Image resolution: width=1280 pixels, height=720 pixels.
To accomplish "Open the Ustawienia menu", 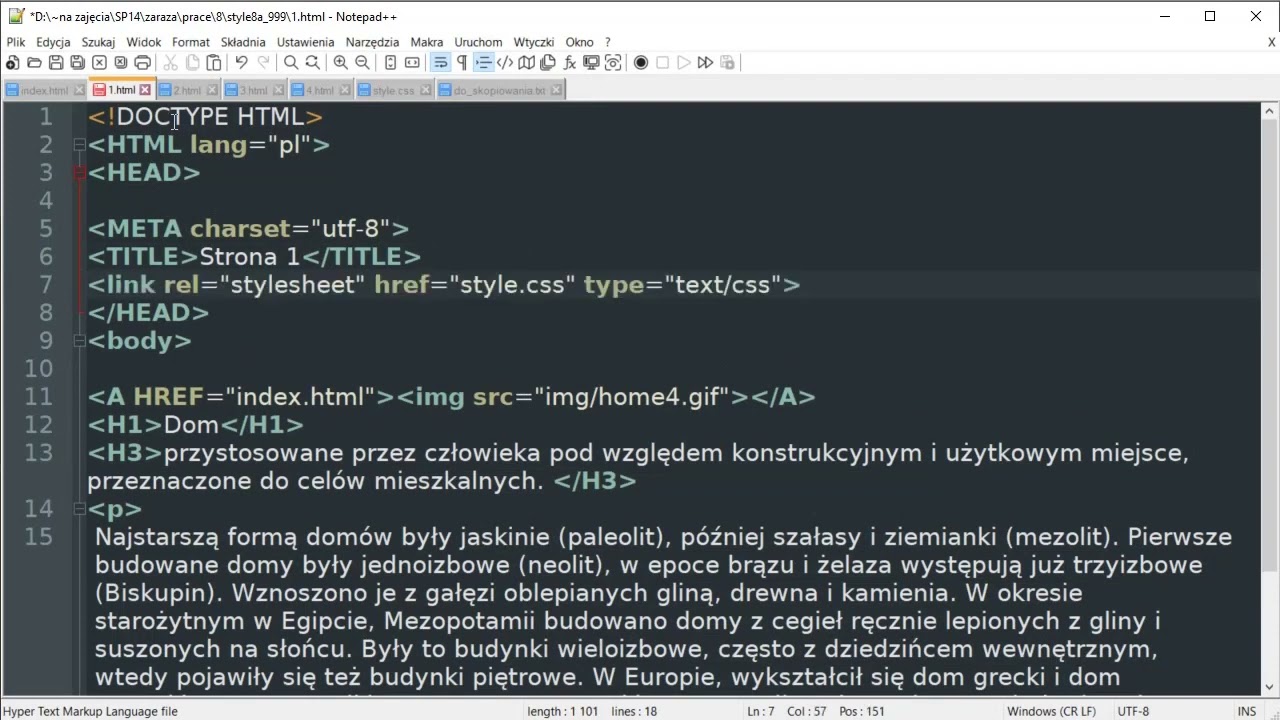I will tap(305, 42).
